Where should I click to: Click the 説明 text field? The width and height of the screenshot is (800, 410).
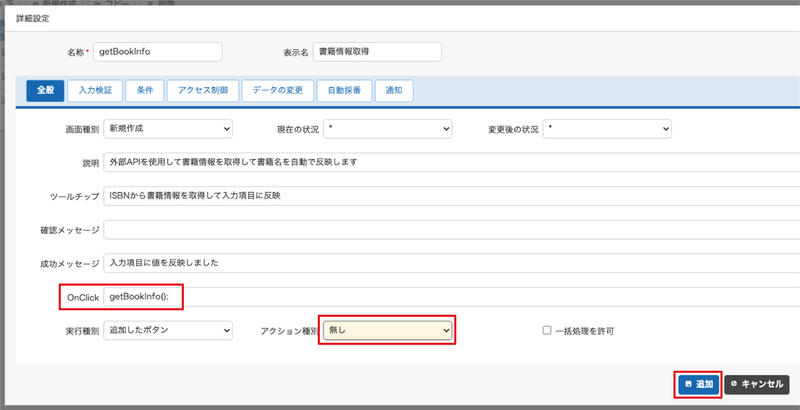(452, 162)
